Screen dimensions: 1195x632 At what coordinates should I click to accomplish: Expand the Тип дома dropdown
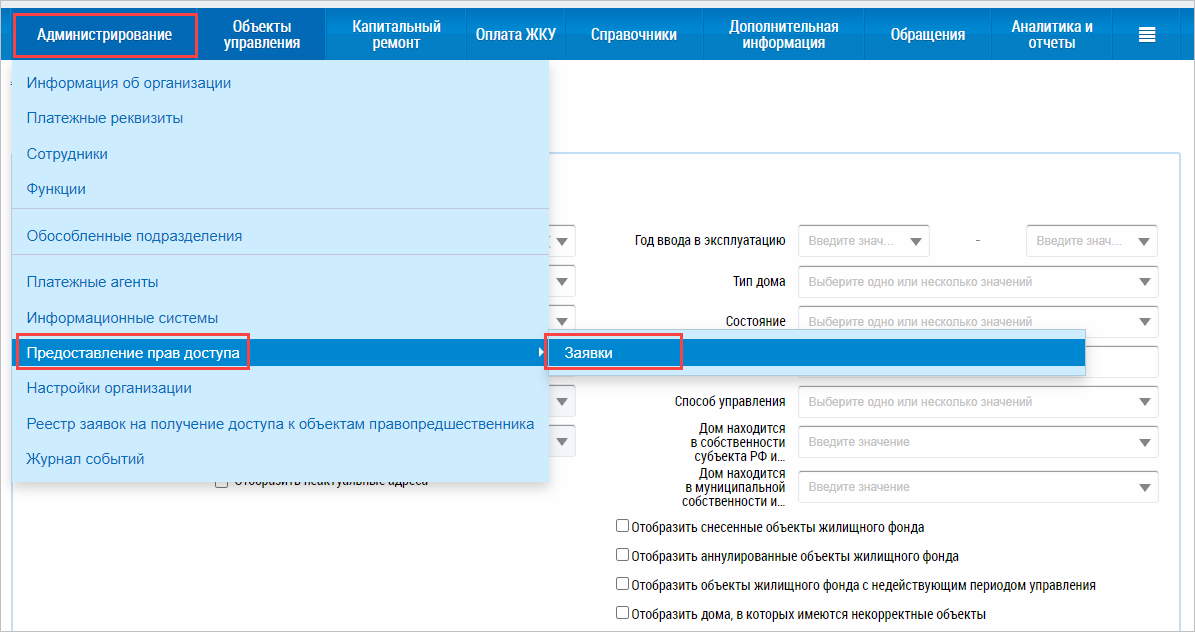coord(978,282)
